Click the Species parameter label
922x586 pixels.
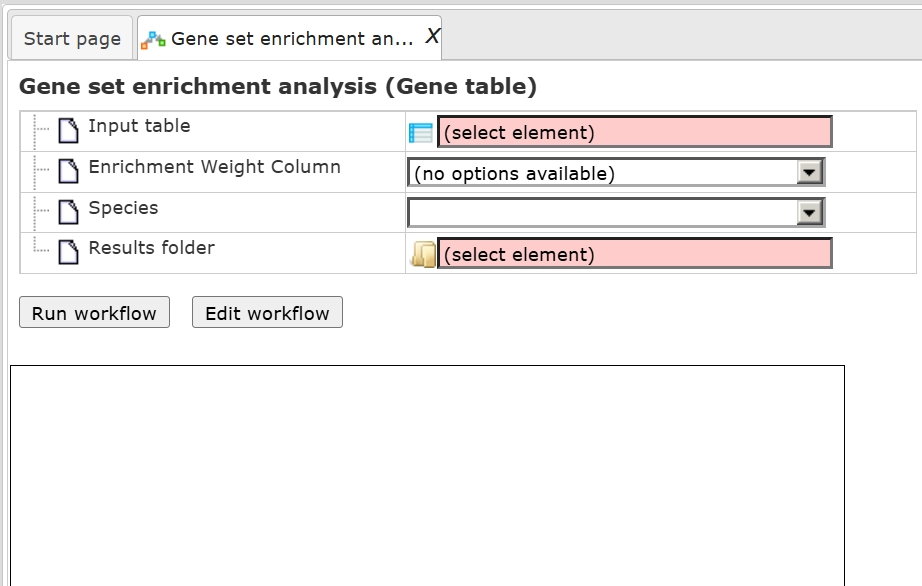pyautogui.click(x=123, y=208)
